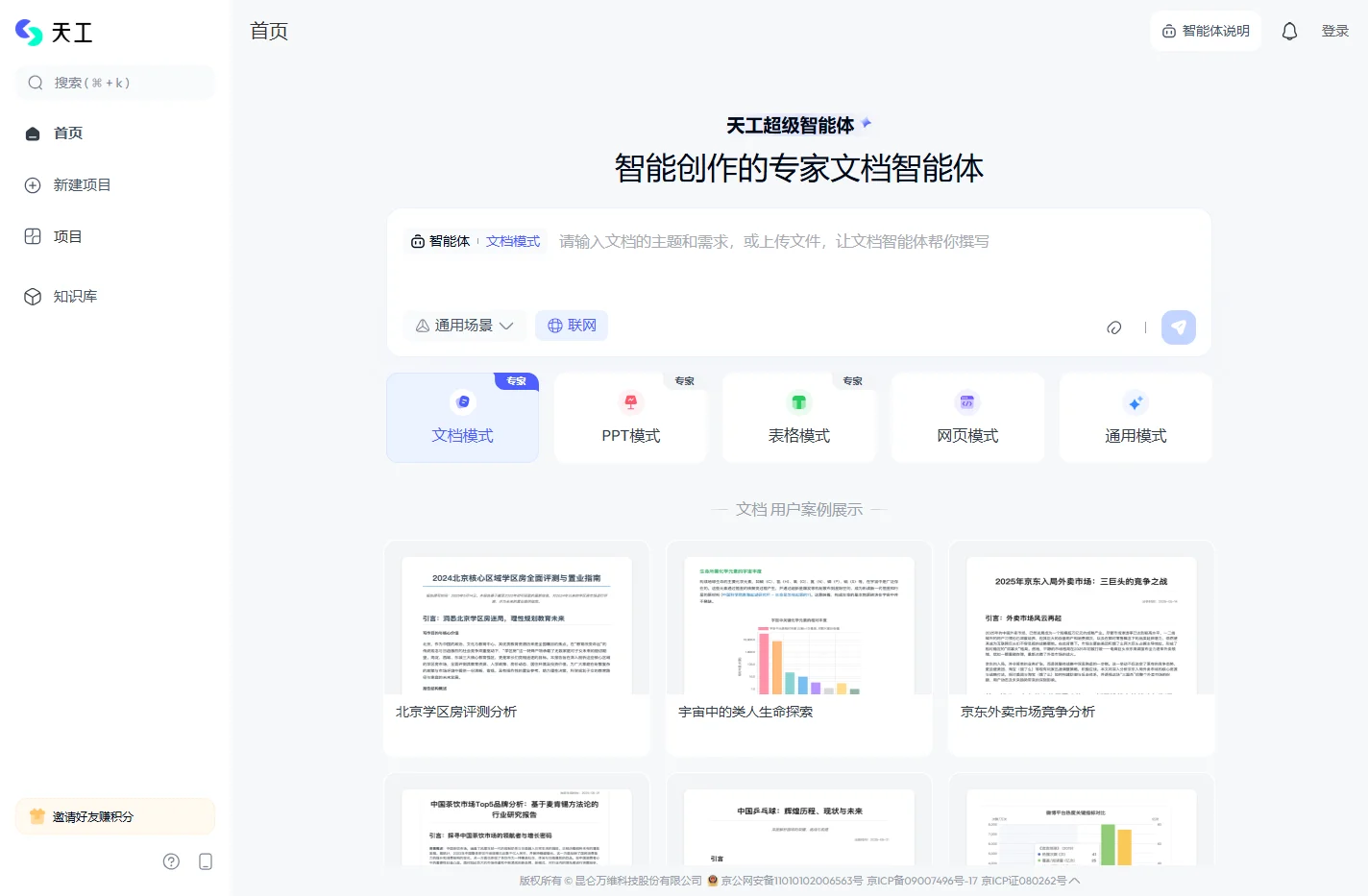Click the 邀请好友赚积分 banner
Screen dimensions: 1368x896
click(x=115, y=816)
